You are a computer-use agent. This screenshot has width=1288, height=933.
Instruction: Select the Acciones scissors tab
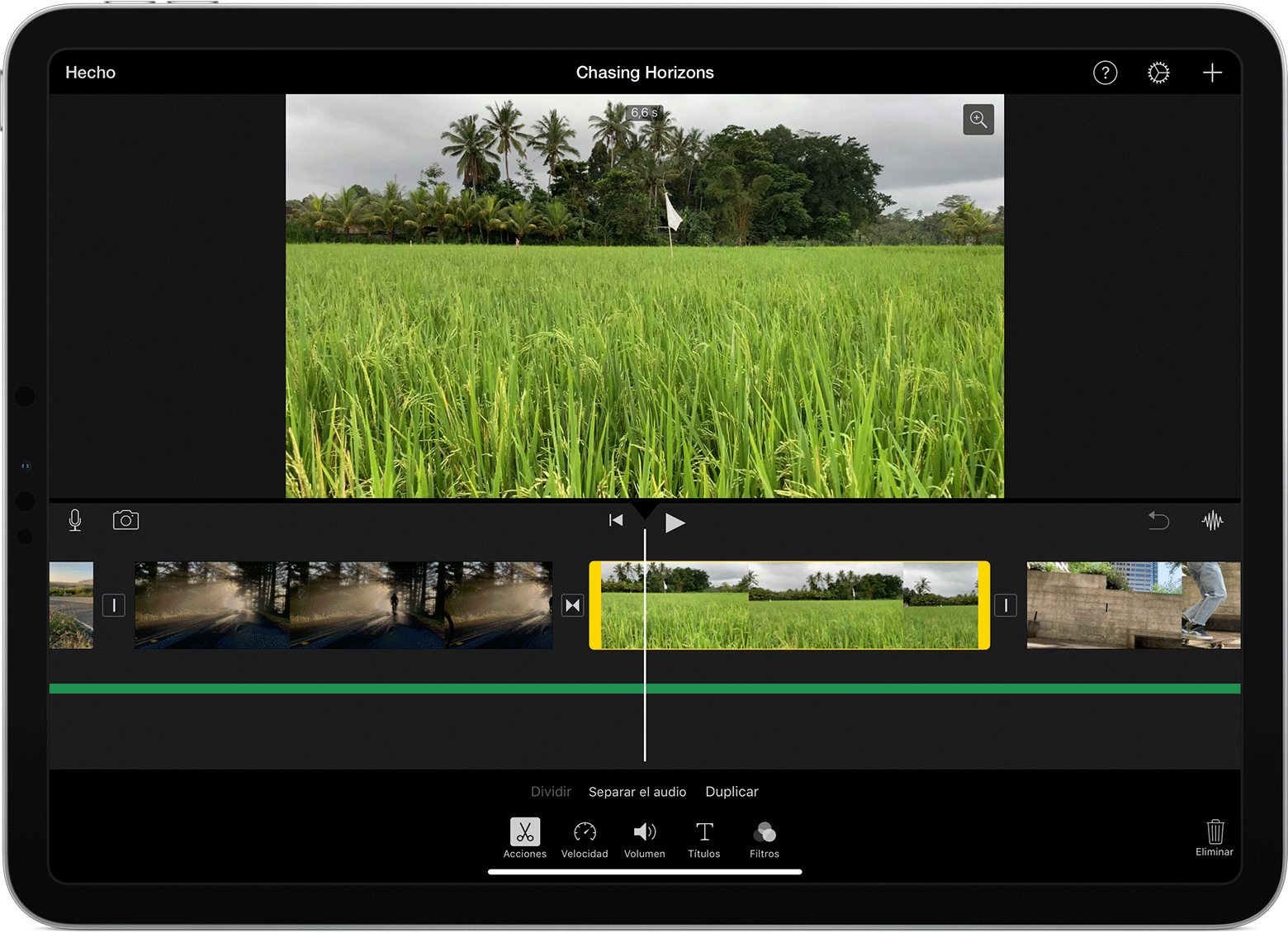tap(525, 838)
